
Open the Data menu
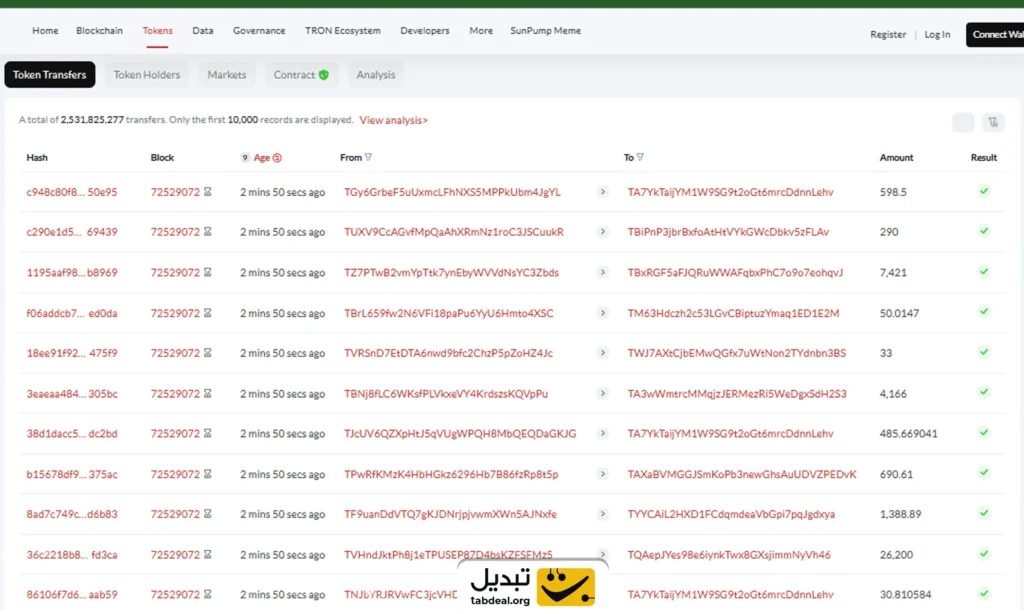point(202,31)
